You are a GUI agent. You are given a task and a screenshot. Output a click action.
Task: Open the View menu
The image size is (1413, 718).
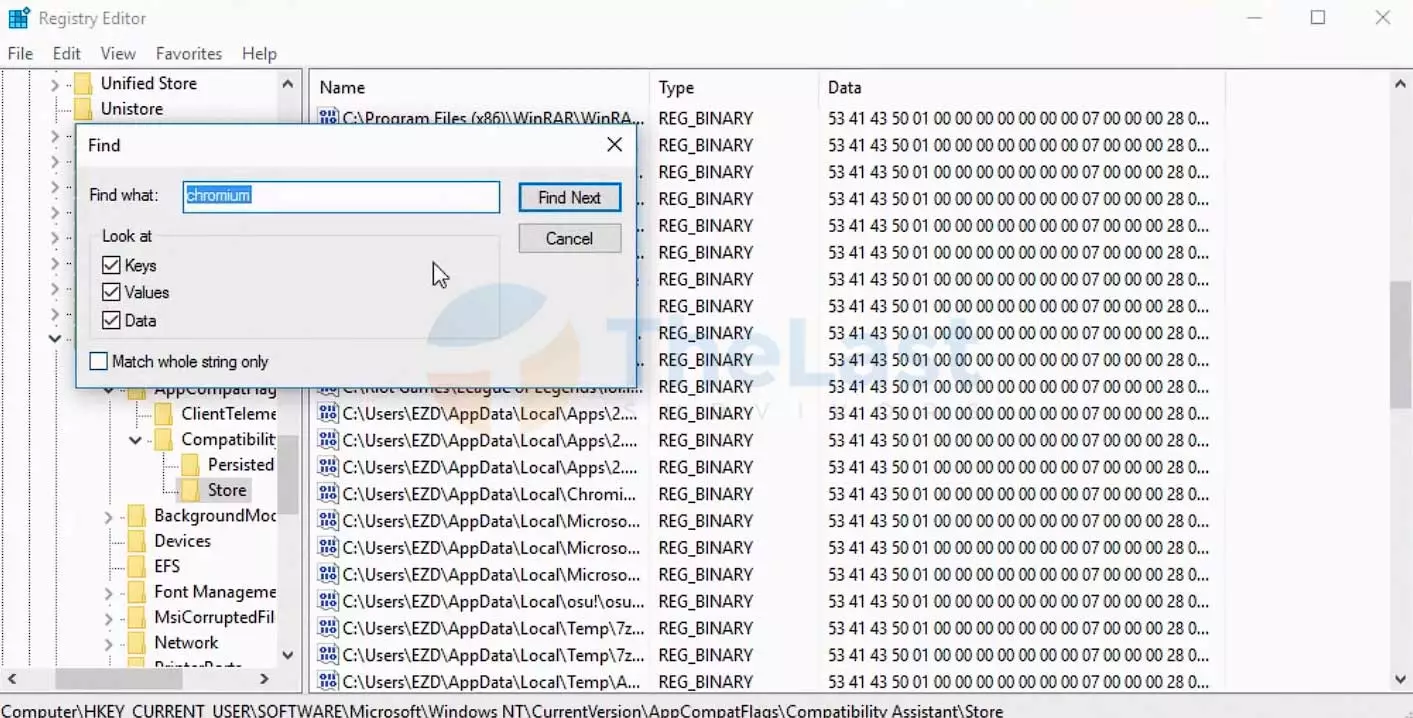pos(118,54)
